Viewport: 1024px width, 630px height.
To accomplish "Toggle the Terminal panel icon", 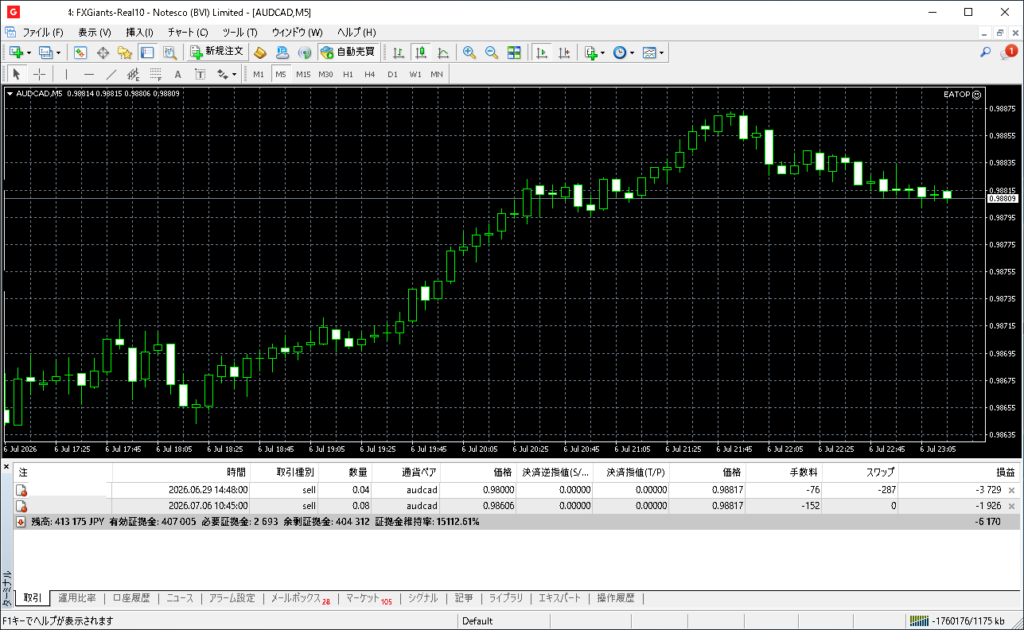I will coord(148,53).
